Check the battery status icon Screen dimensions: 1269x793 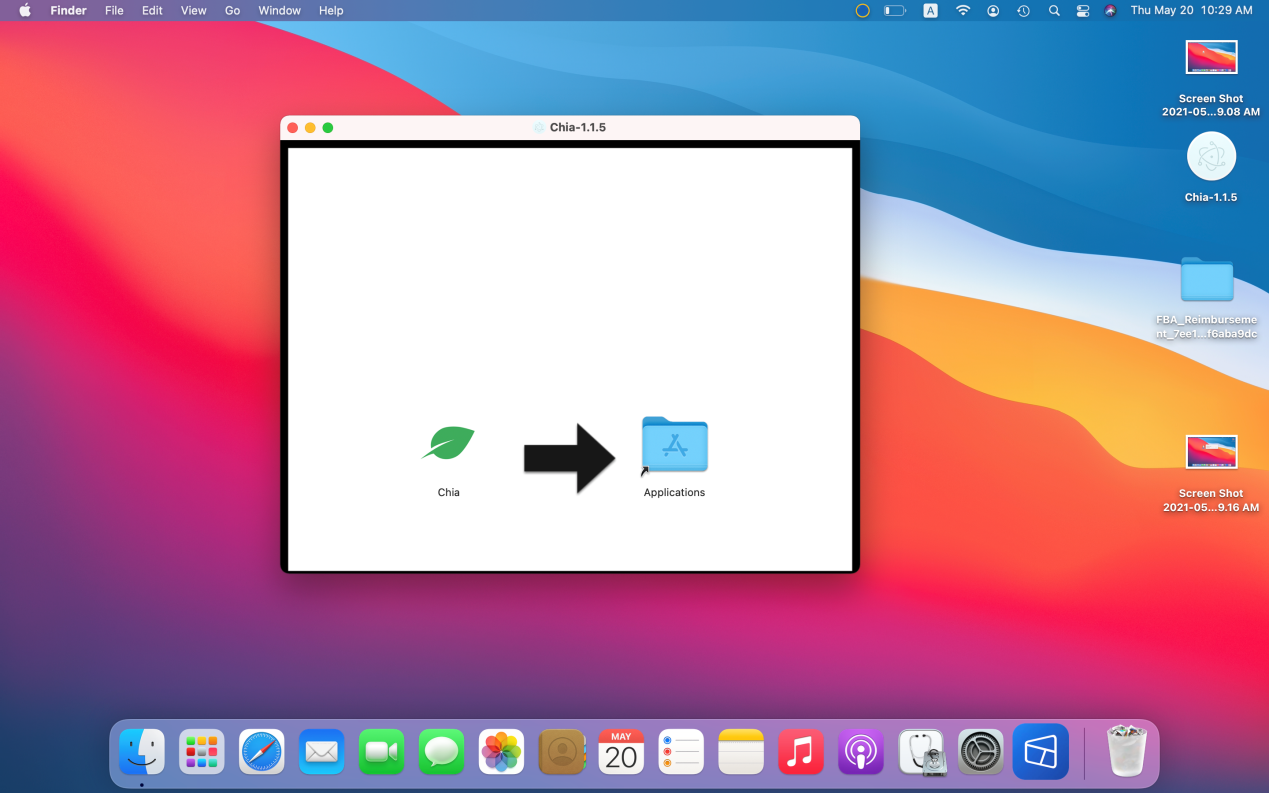tap(895, 10)
